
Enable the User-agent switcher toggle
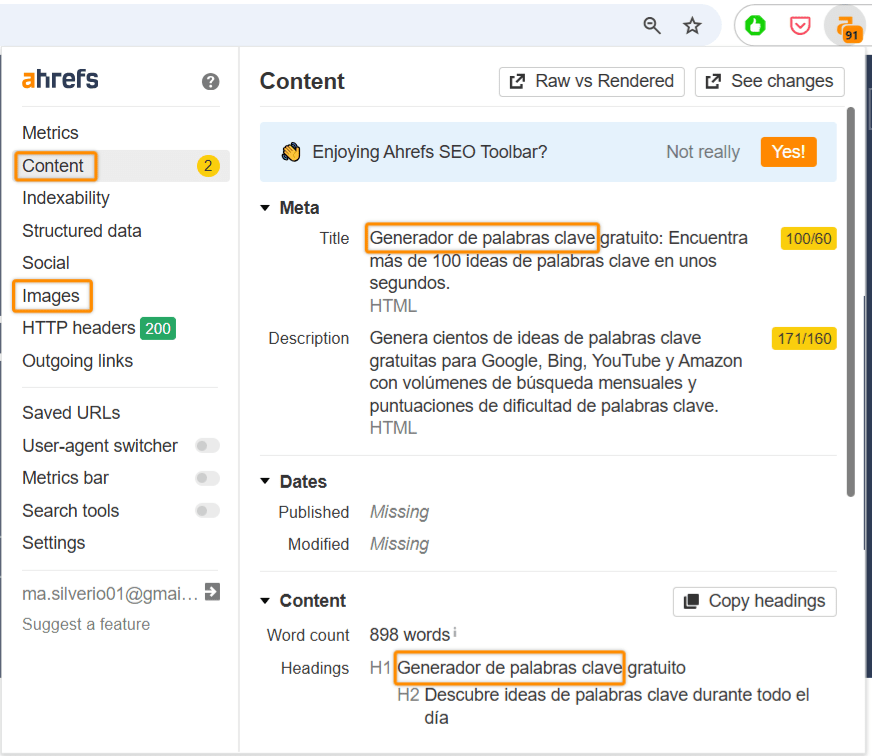[207, 445]
